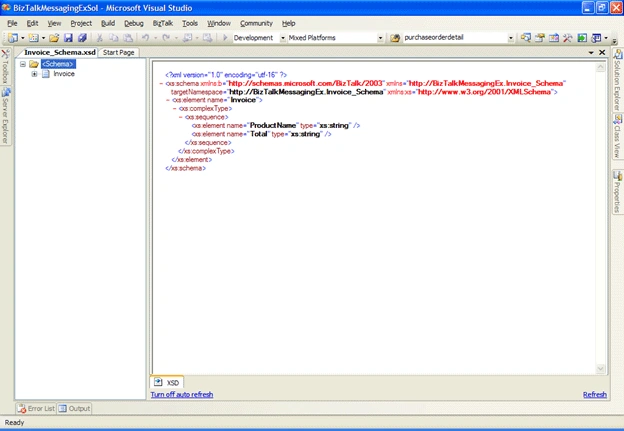624x431 pixels.
Task: Select the Invoice tree item
Action: click(64, 74)
